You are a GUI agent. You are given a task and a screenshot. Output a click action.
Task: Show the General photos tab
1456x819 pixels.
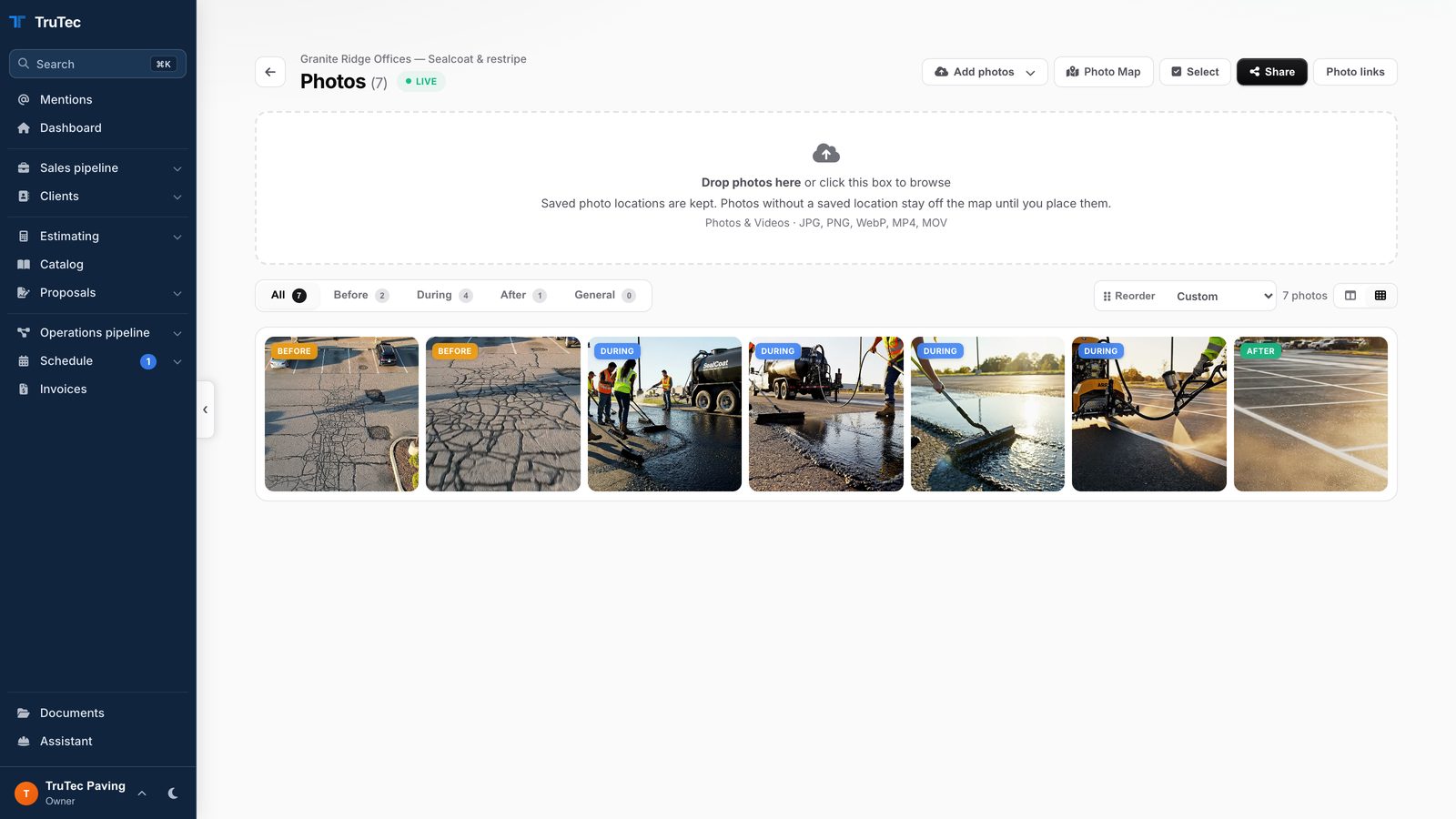coord(605,295)
